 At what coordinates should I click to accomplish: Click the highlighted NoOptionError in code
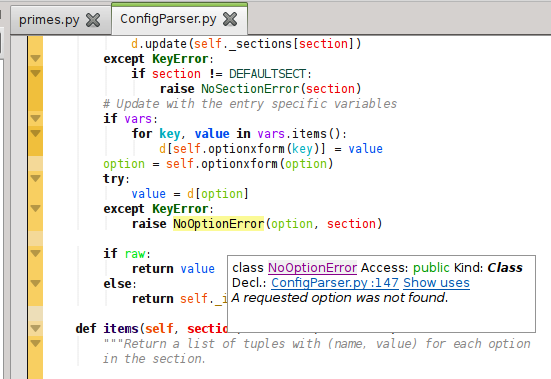(218, 224)
